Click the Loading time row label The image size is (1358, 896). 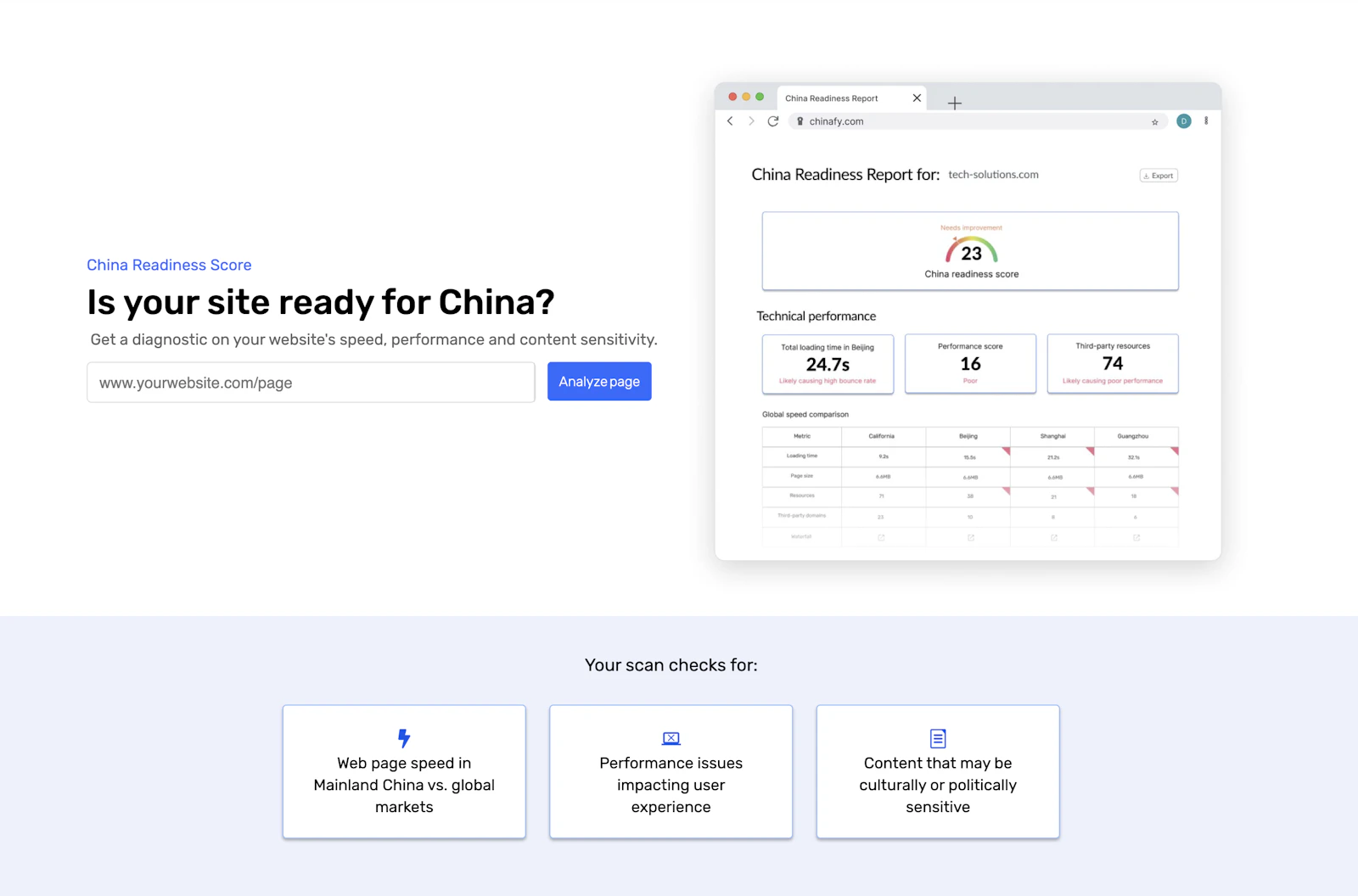coord(802,456)
